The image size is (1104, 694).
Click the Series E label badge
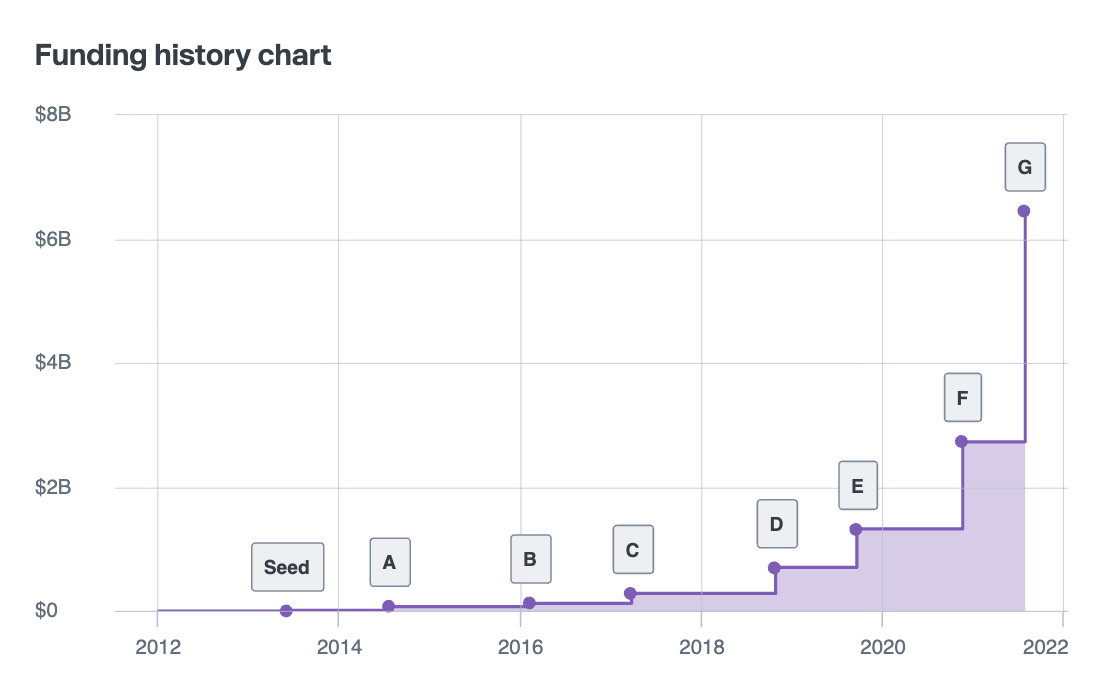pos(857,486)
